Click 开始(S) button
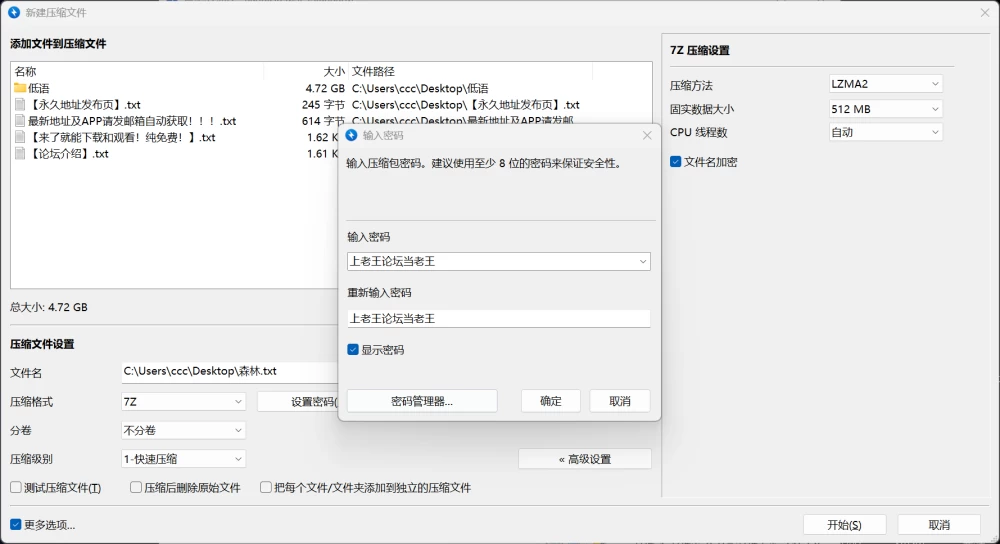The height and width of the screenshot is (544, 1000). [x=844, y=525]
